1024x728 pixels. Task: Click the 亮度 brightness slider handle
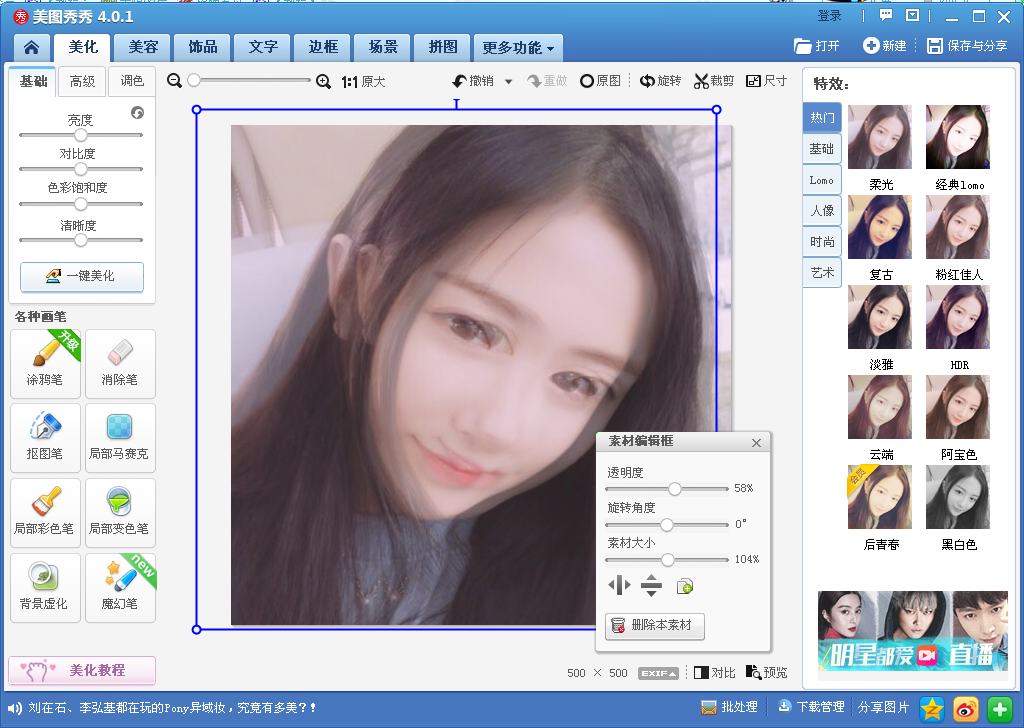pos(80,135)
